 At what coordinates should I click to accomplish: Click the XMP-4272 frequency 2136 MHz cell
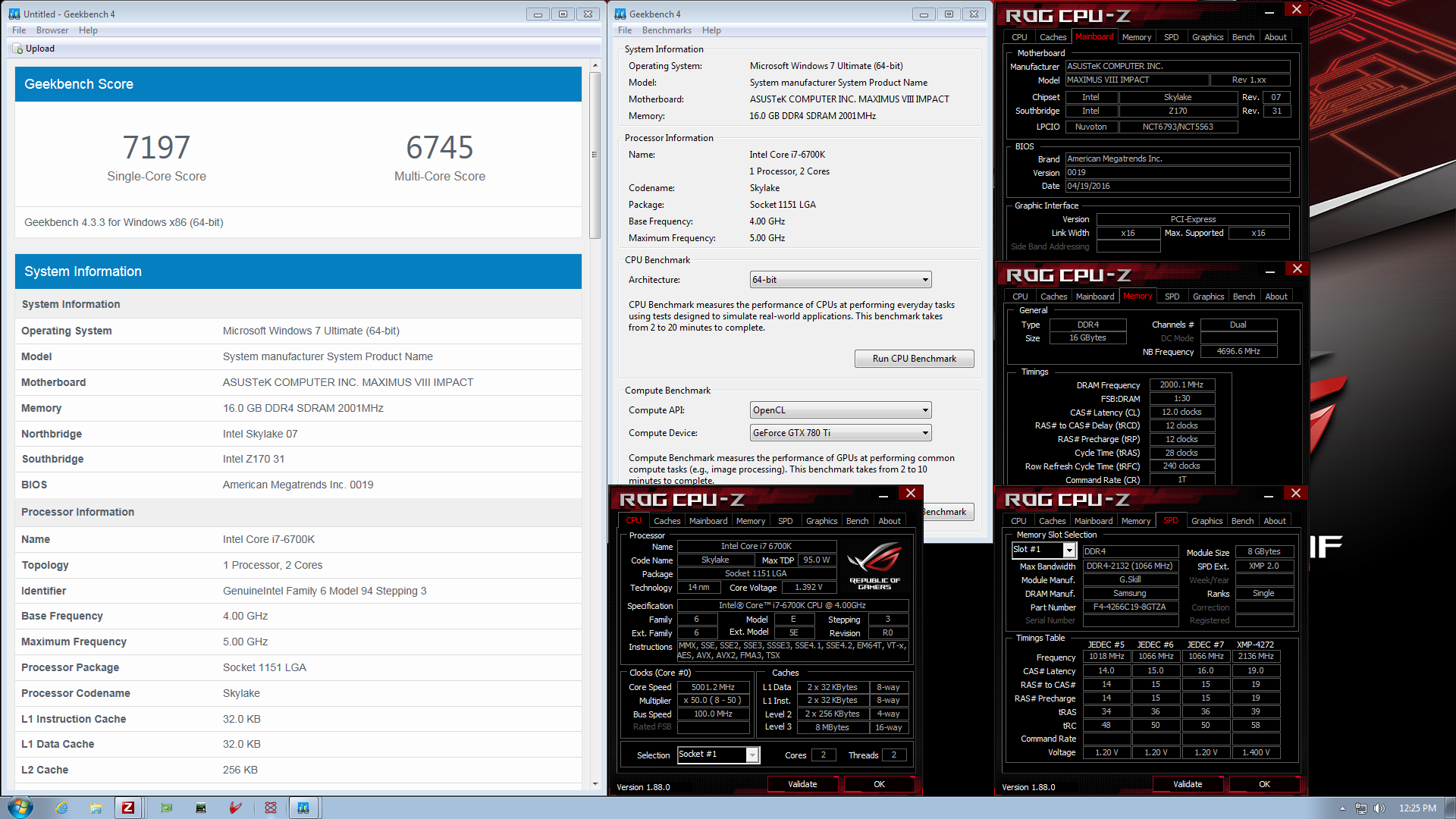click(1256, 656)
